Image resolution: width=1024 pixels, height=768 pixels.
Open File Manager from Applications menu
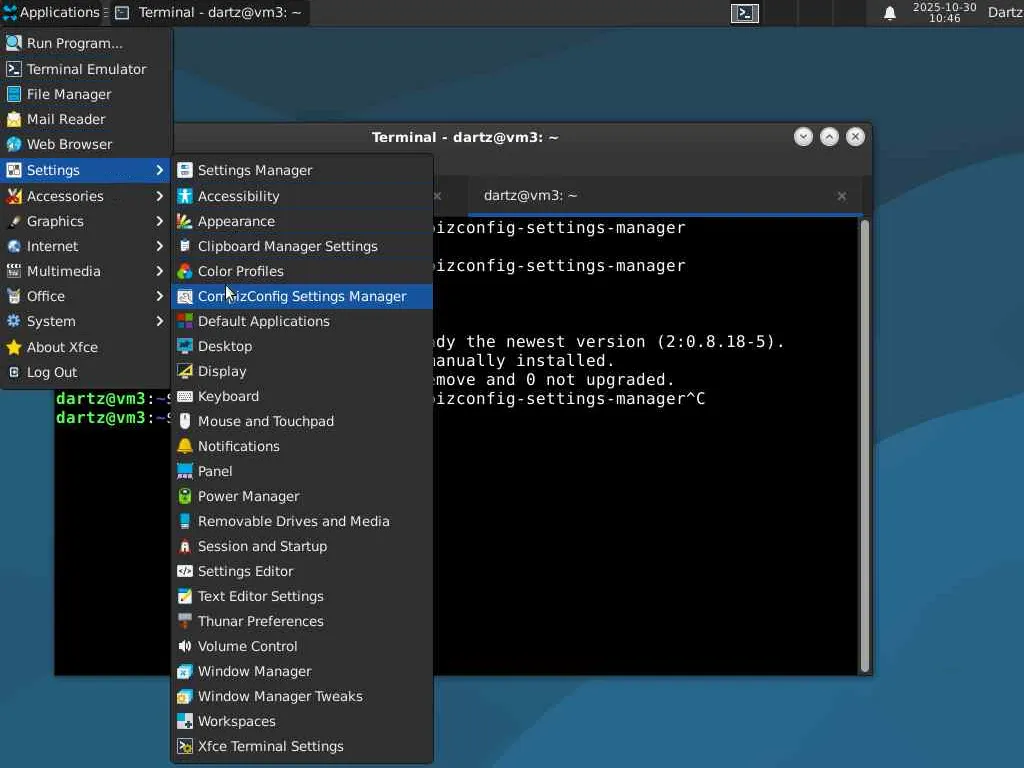click(86, 94)
